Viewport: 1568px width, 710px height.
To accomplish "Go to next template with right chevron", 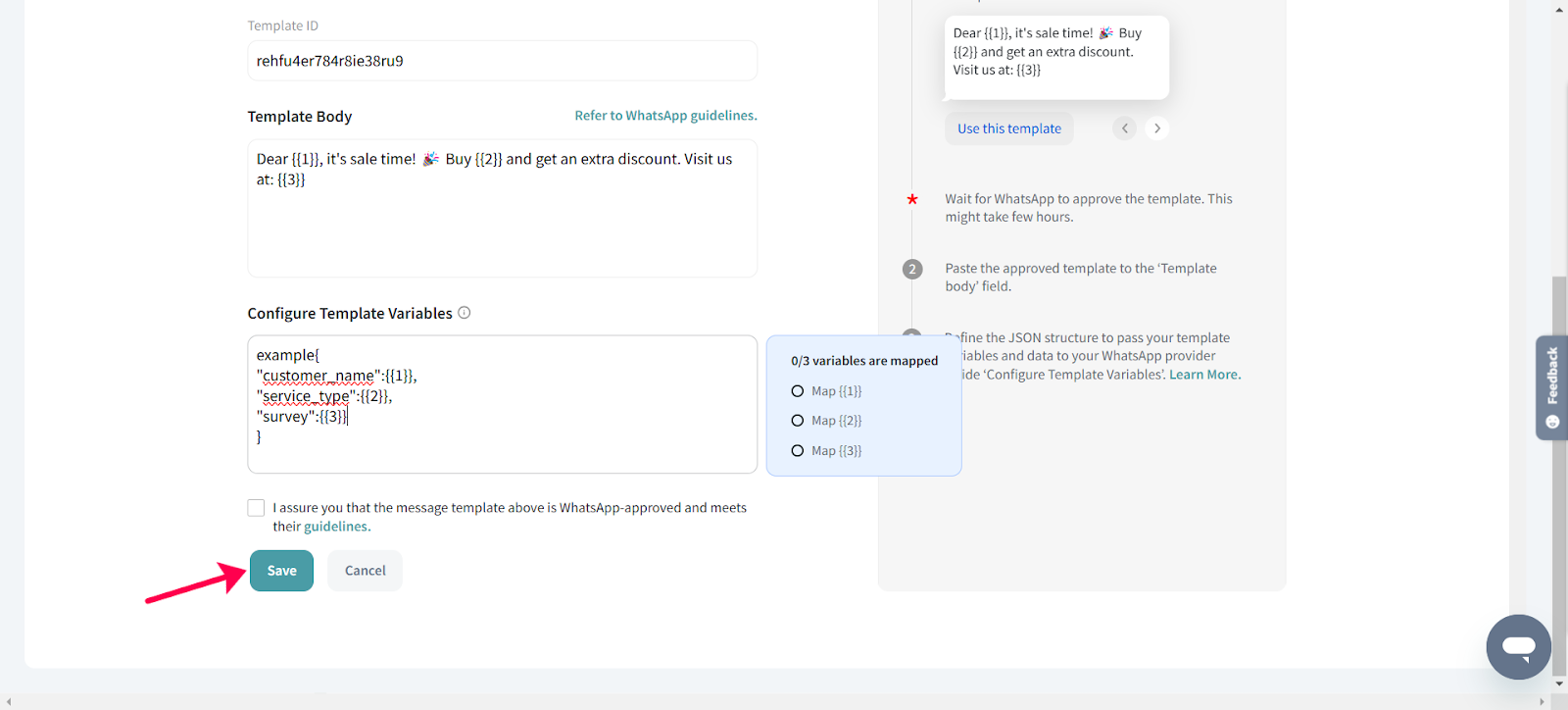I will [x=1157, y=128].
